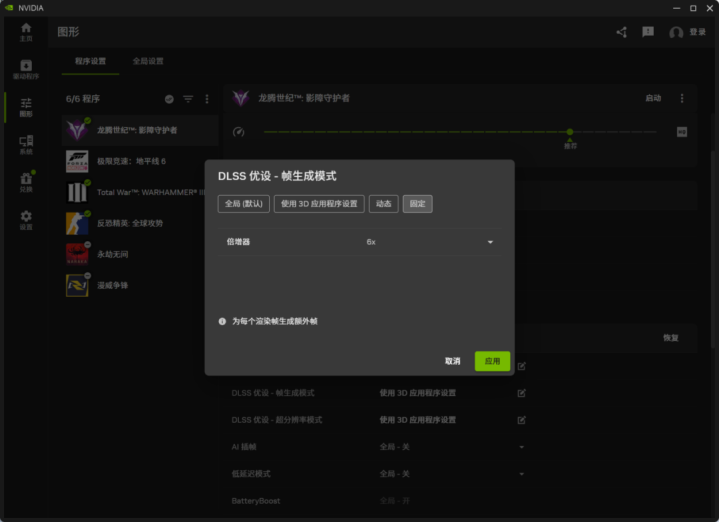Switch to the 全局设置 tab
Image resolution: width=719 pixels, height=522 pixels.
(x=148, y=61)
